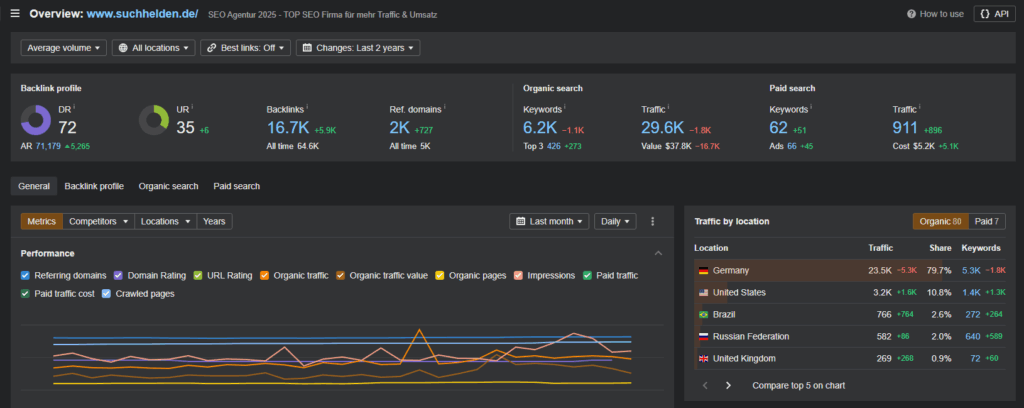Toggle Referring domains checkbox

click(25, 275)
